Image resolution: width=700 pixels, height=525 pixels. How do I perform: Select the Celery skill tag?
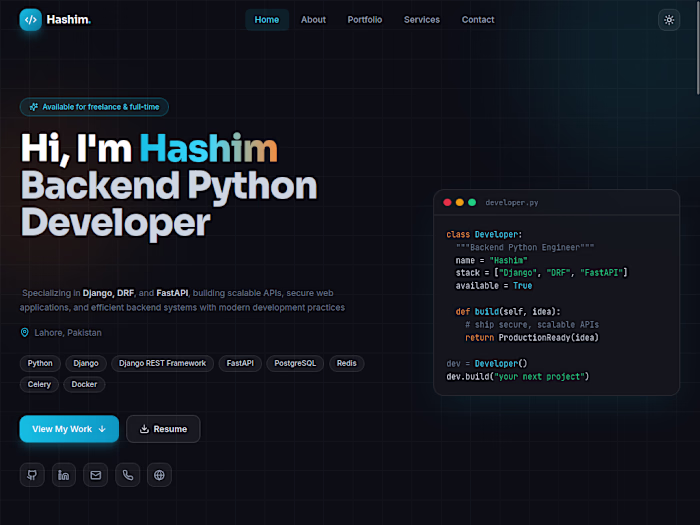click(39, 384)
